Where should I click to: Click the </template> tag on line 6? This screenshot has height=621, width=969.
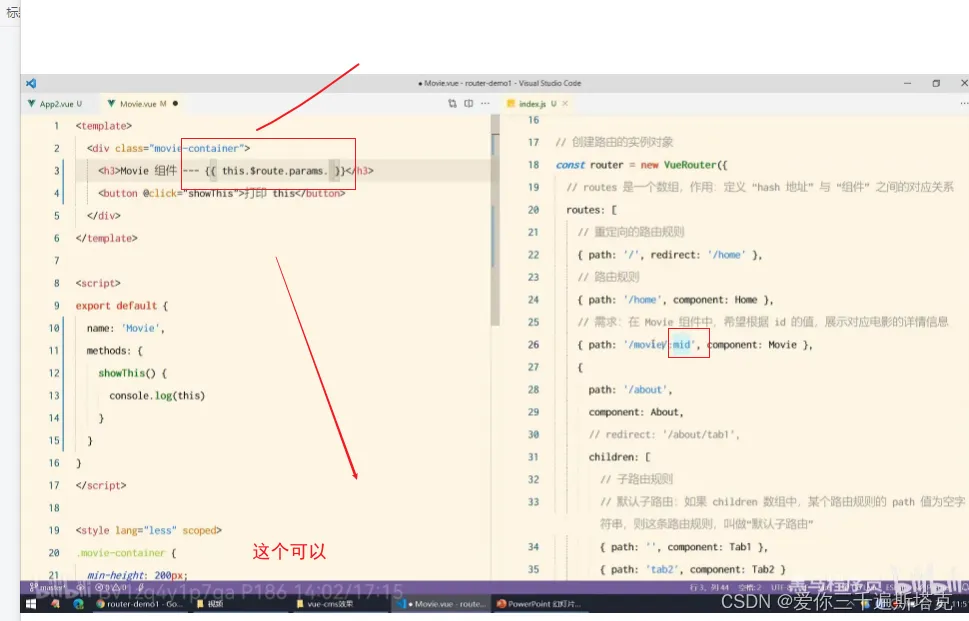click(x=106, y=239)
